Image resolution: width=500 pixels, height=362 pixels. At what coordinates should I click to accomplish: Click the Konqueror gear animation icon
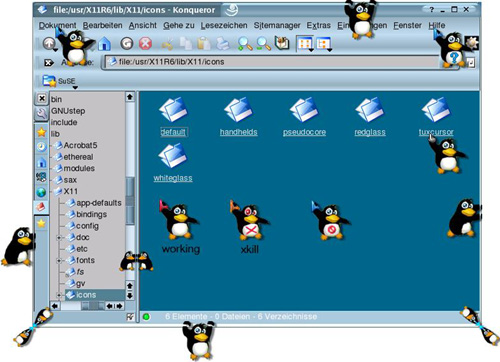point(472,43)
